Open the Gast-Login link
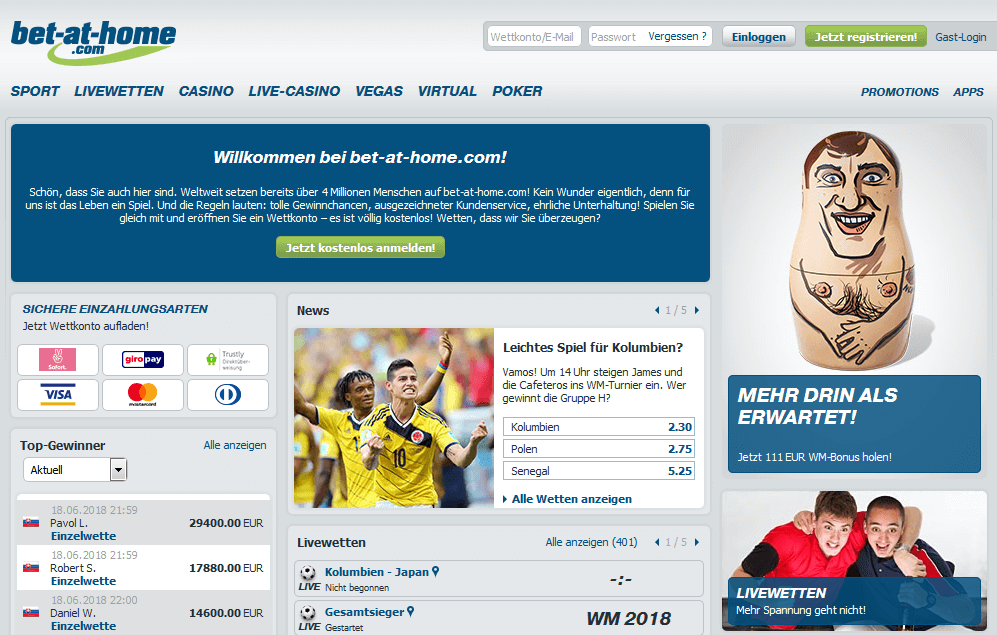Screen dimensions: 997x635 click(961, 37)
